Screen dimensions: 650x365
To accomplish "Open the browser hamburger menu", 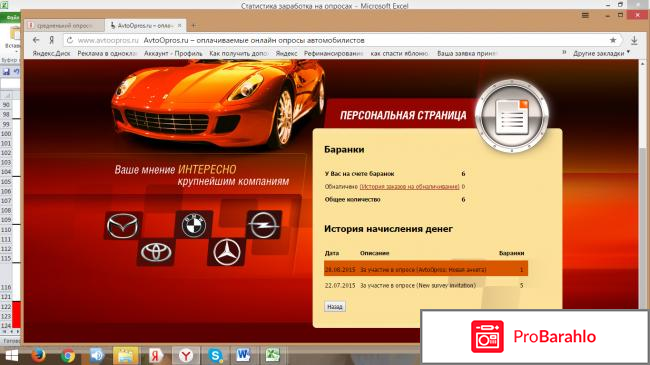I will click(585, 15).
